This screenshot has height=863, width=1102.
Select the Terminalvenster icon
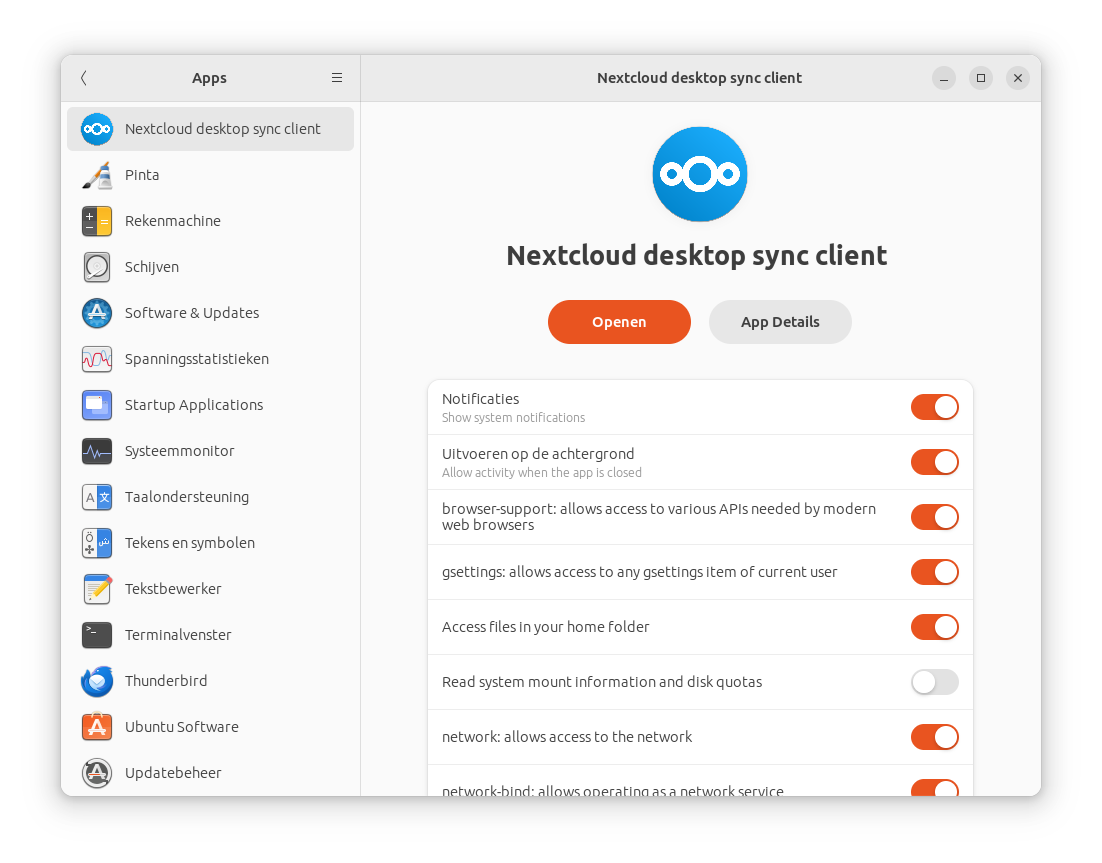point(97,635)
